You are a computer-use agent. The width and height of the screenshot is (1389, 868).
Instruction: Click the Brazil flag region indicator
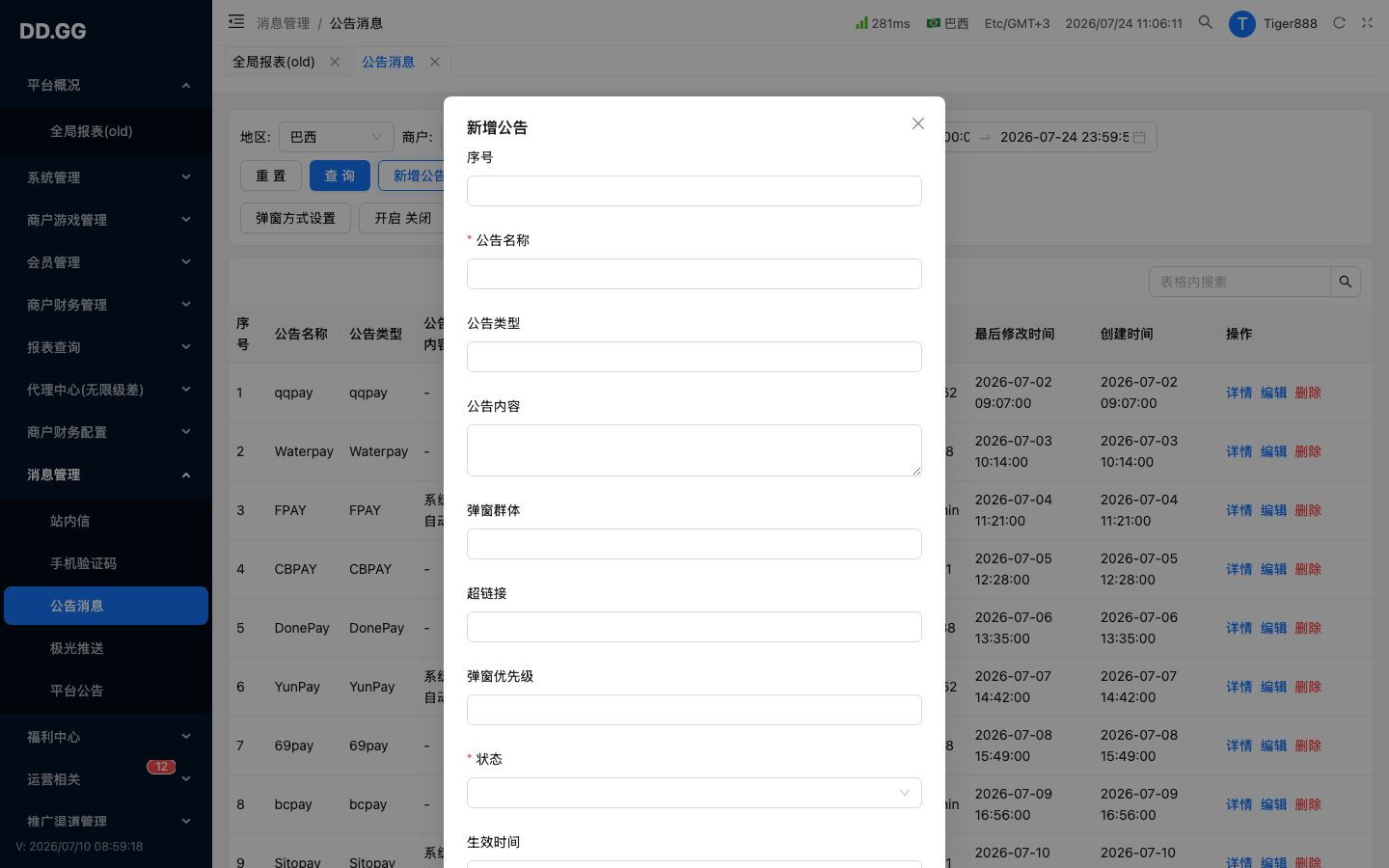click(x=947, y=23)
